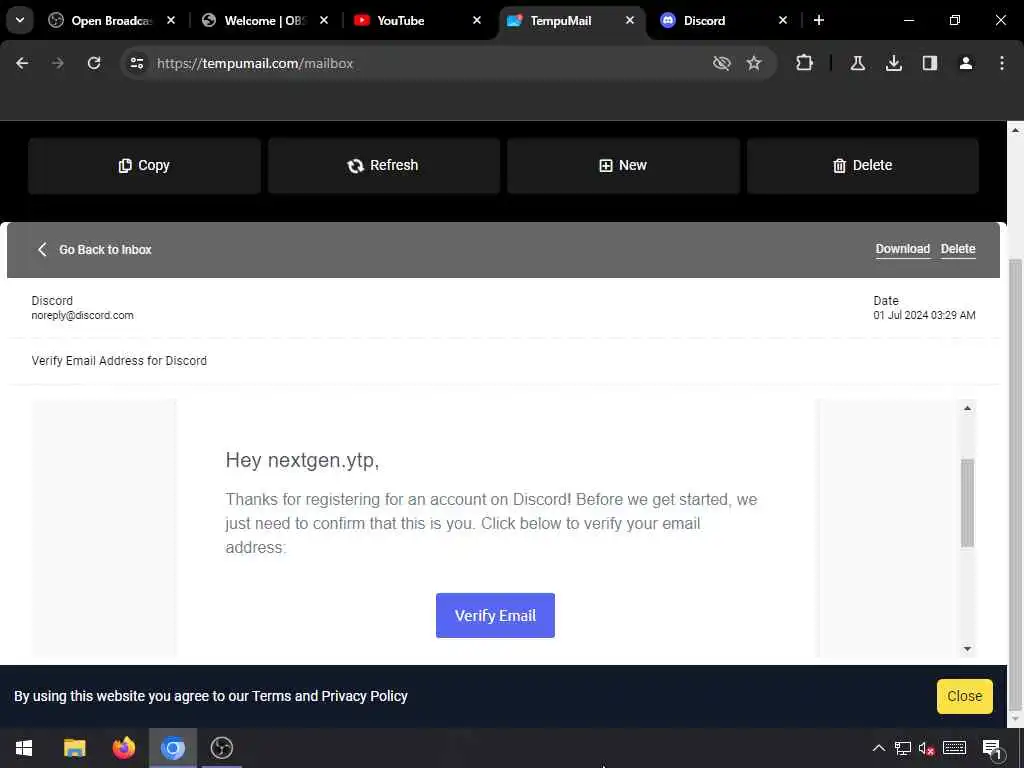The height and width of the screenshot is (768, 1024).
Task: Click the noreply@discord.com sender address
Action: (x=82, y=315)
